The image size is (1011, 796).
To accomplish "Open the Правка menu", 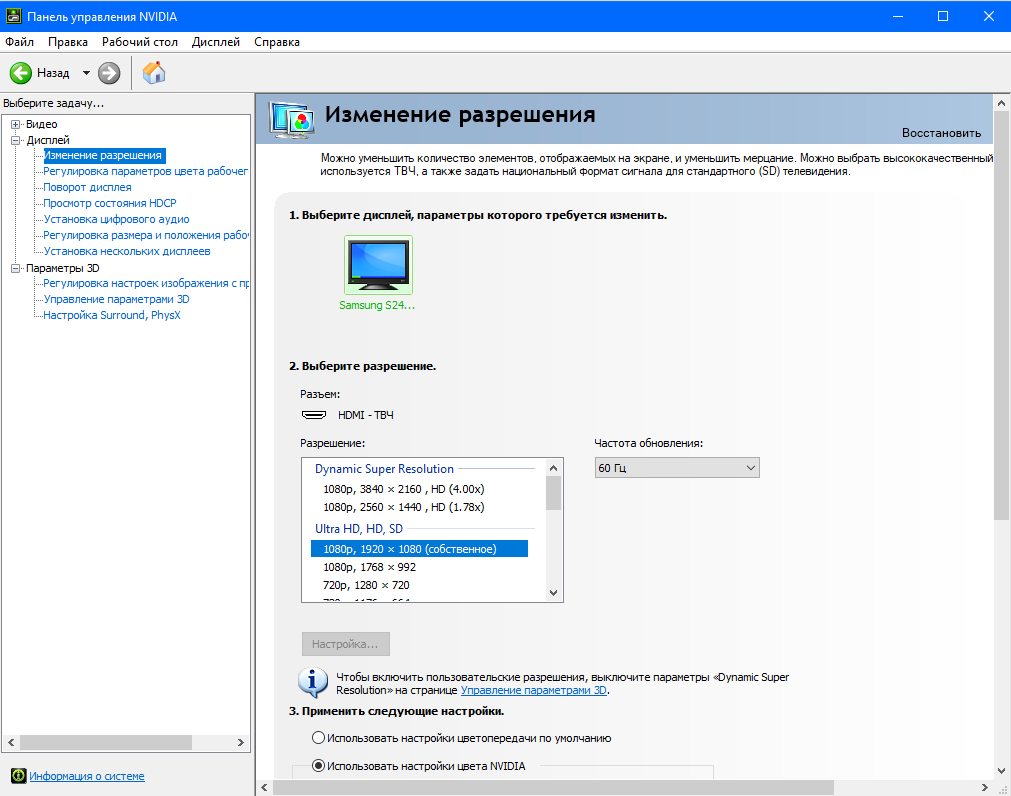I will click(x=68, y=42).
